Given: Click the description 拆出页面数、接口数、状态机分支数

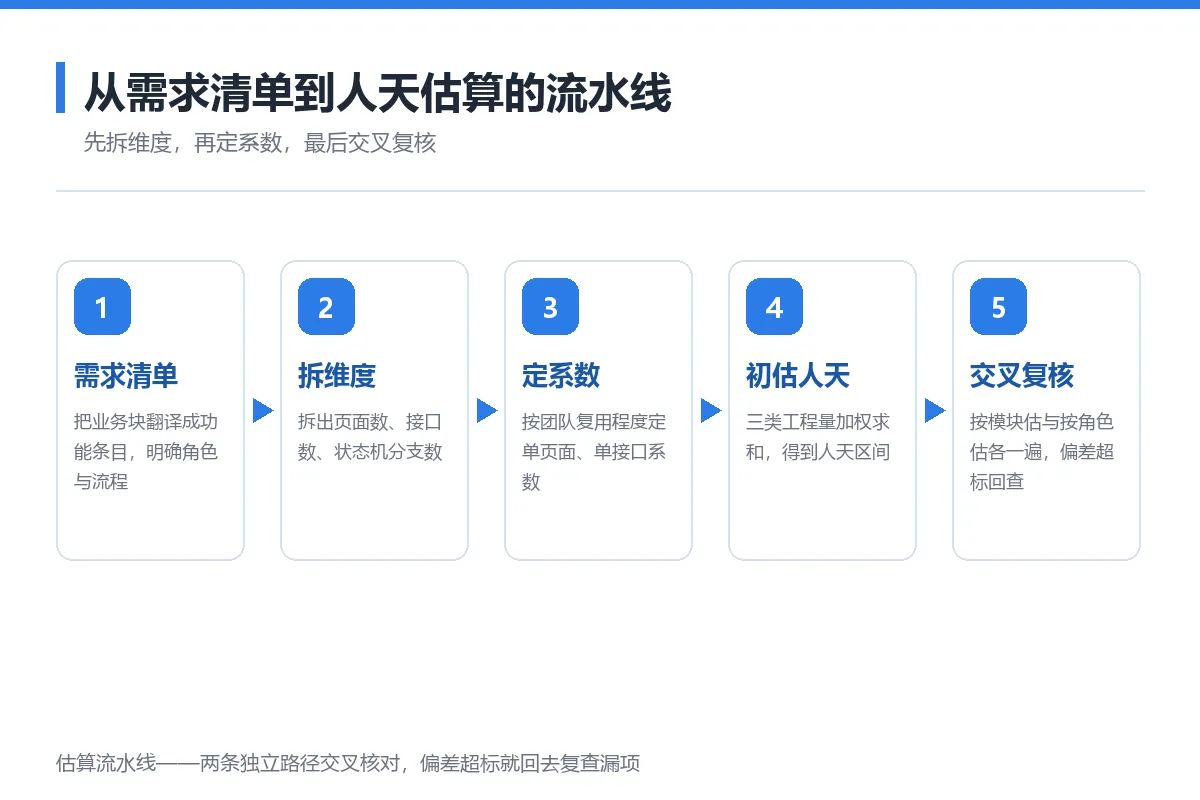Looking at the screenshot, I should pos(370,437).
